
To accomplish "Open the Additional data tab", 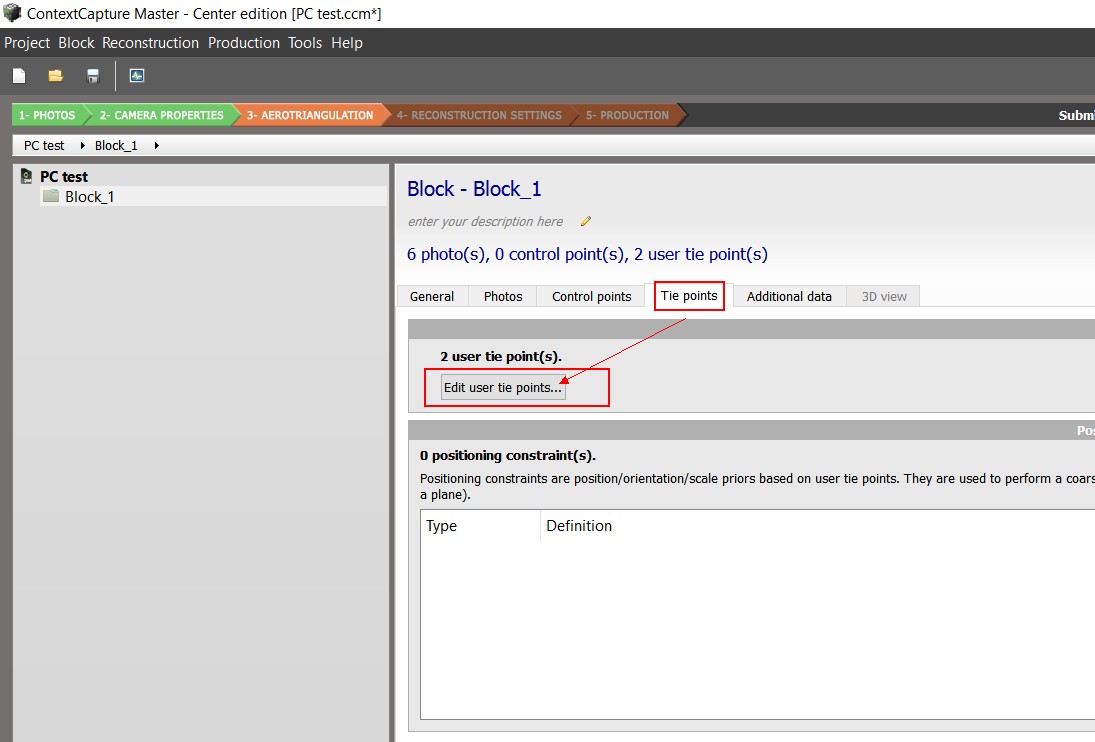I will [x=789, y=297].
